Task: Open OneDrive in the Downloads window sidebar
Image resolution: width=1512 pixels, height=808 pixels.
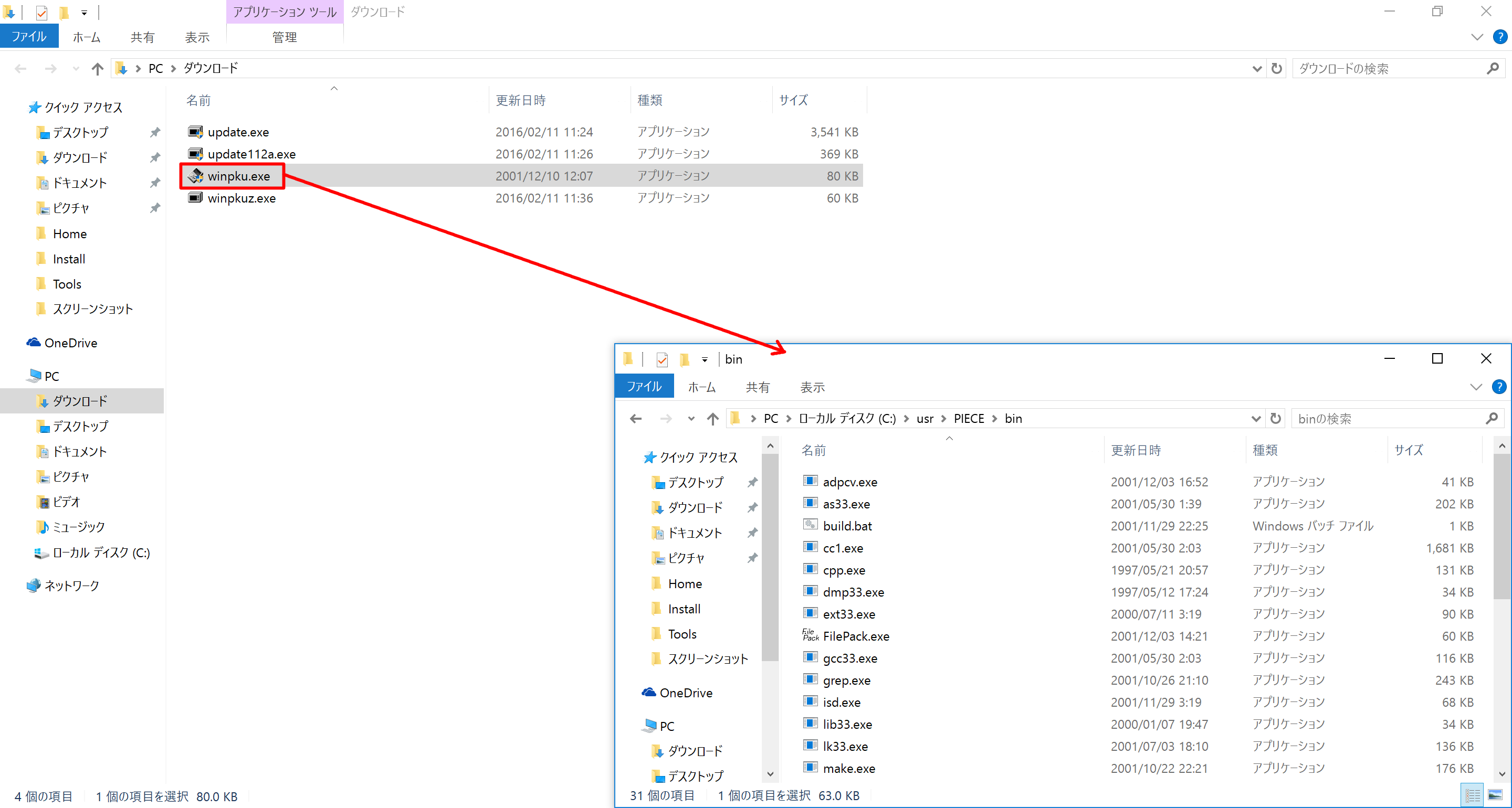Action: [x=70, y=343]
